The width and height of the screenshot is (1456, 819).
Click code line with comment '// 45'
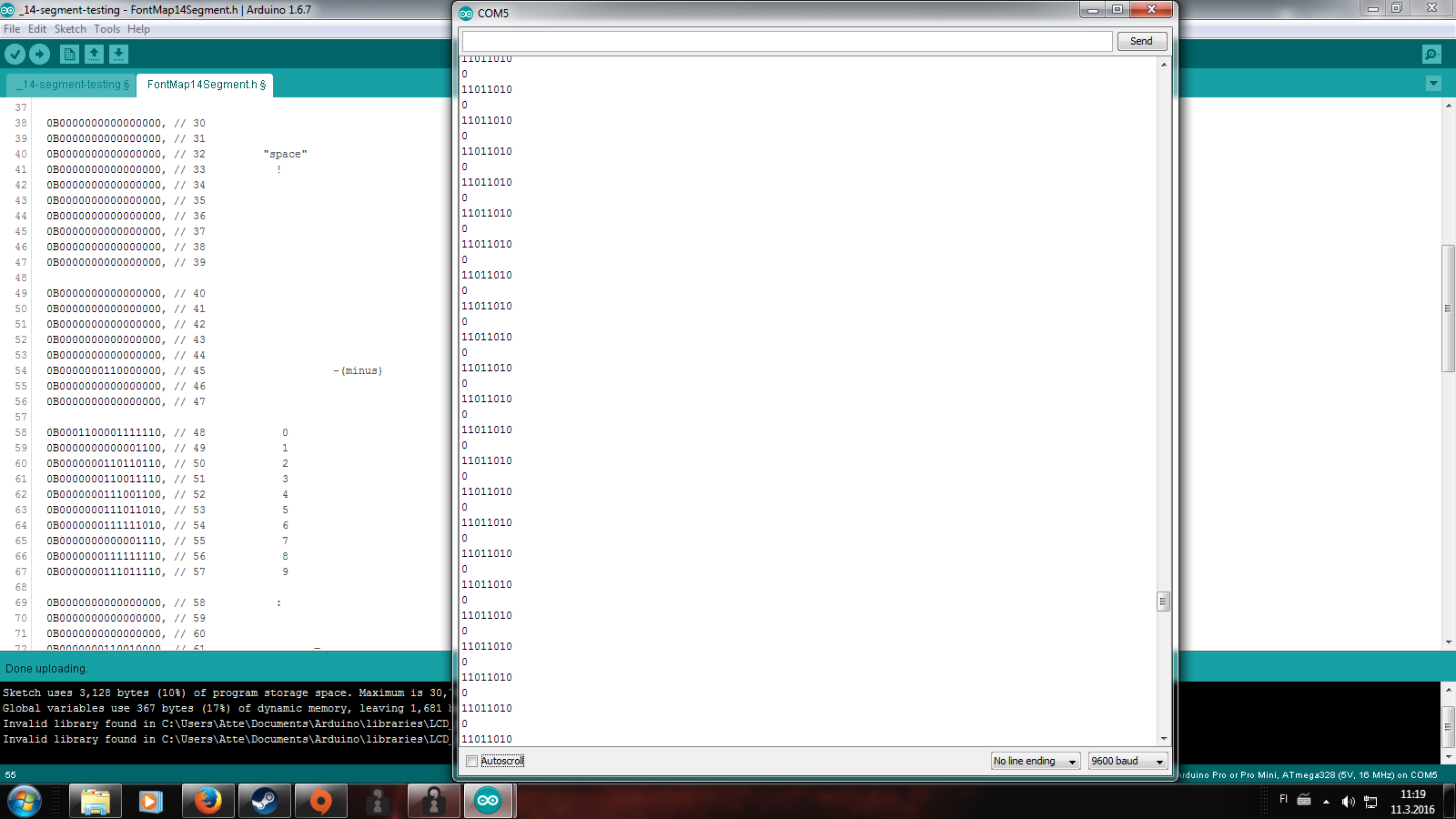126,371
